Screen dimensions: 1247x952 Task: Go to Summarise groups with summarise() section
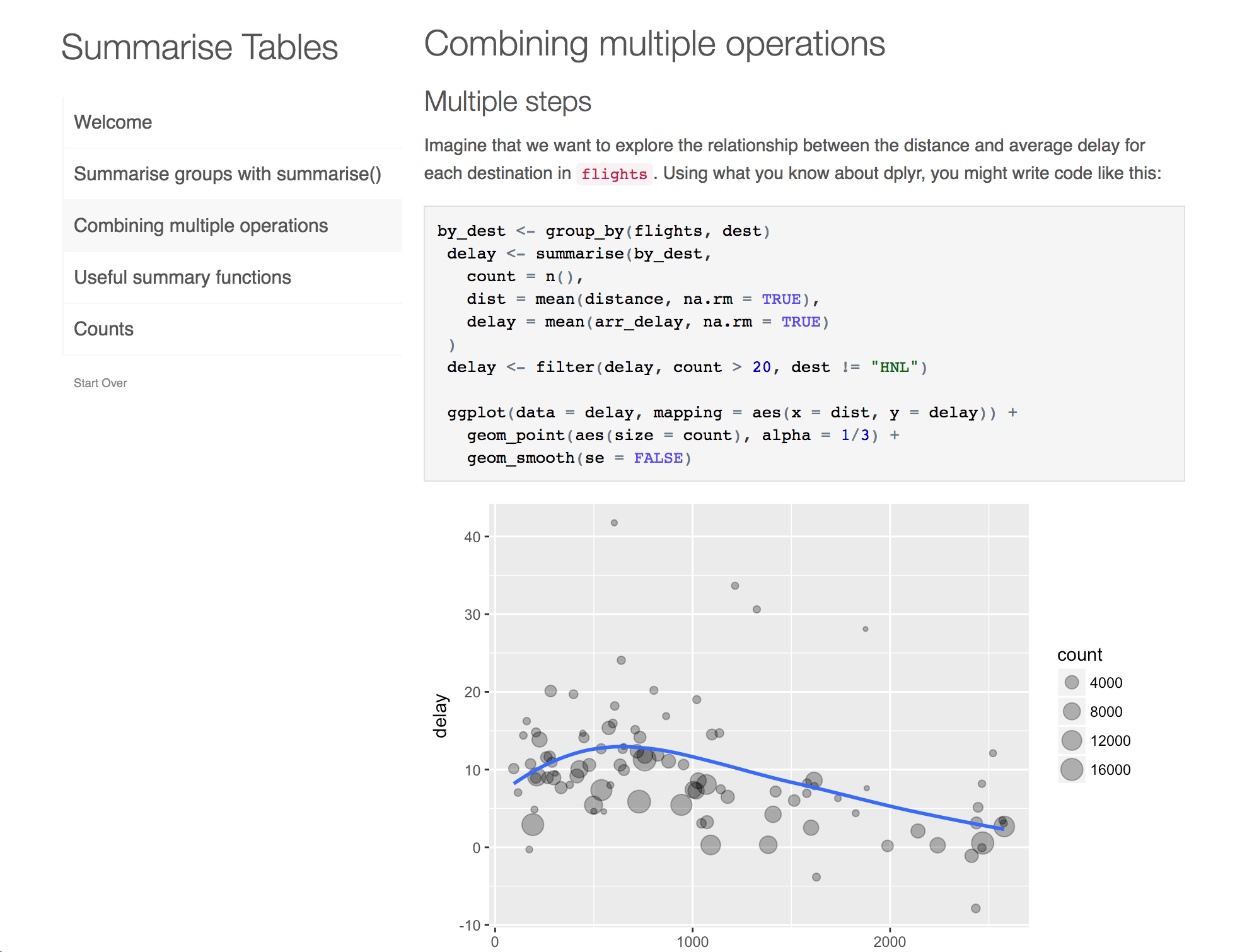click(x=232, y=174)
